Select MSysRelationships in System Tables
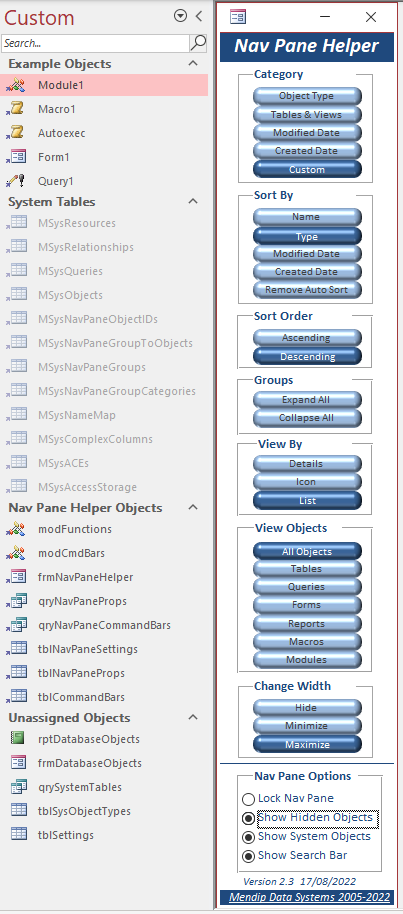Image resolution: width=403 pixels, height=914 pixels. 104,247
